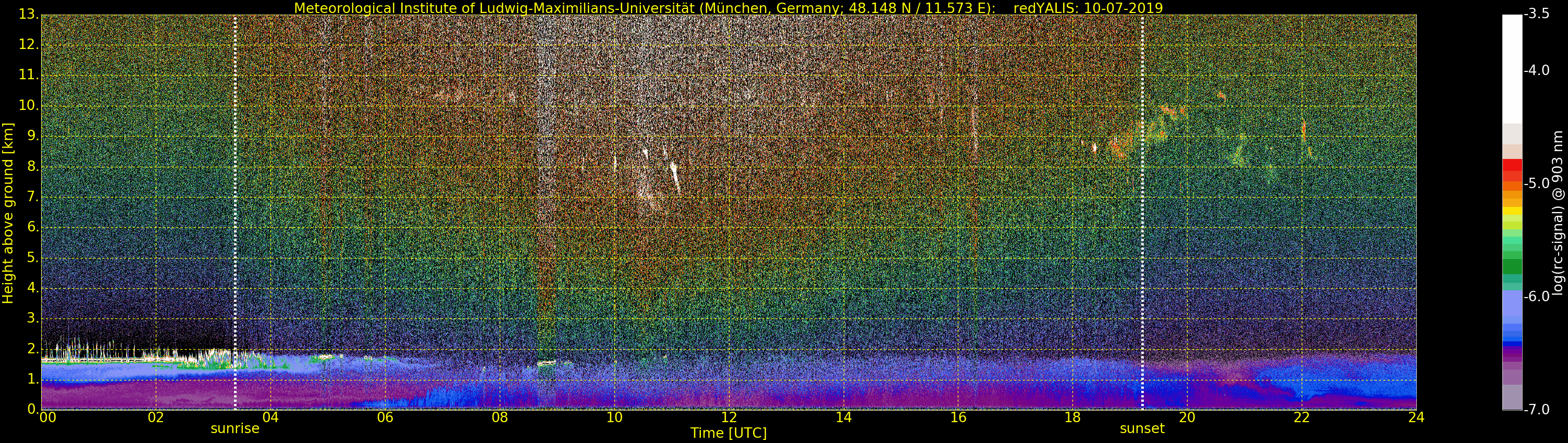Click the 'sunset' label below the axis

point(1142,428)
